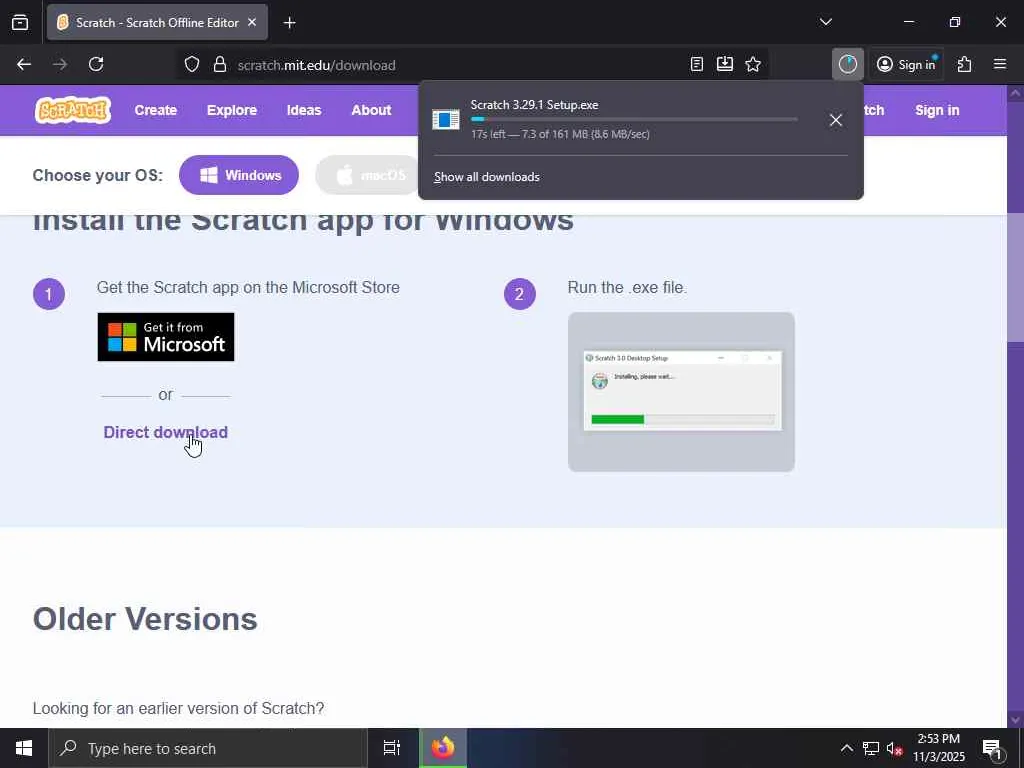Open the Create menu item
Viewport: 1024px width, 768px height.
tap(155, 110)
